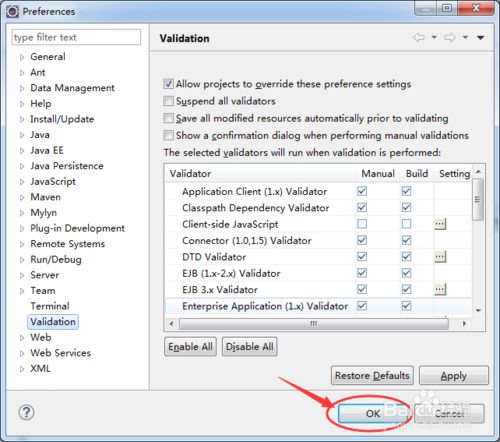
Task: Toggle Manual for Connector Validator
Action: 362,240
